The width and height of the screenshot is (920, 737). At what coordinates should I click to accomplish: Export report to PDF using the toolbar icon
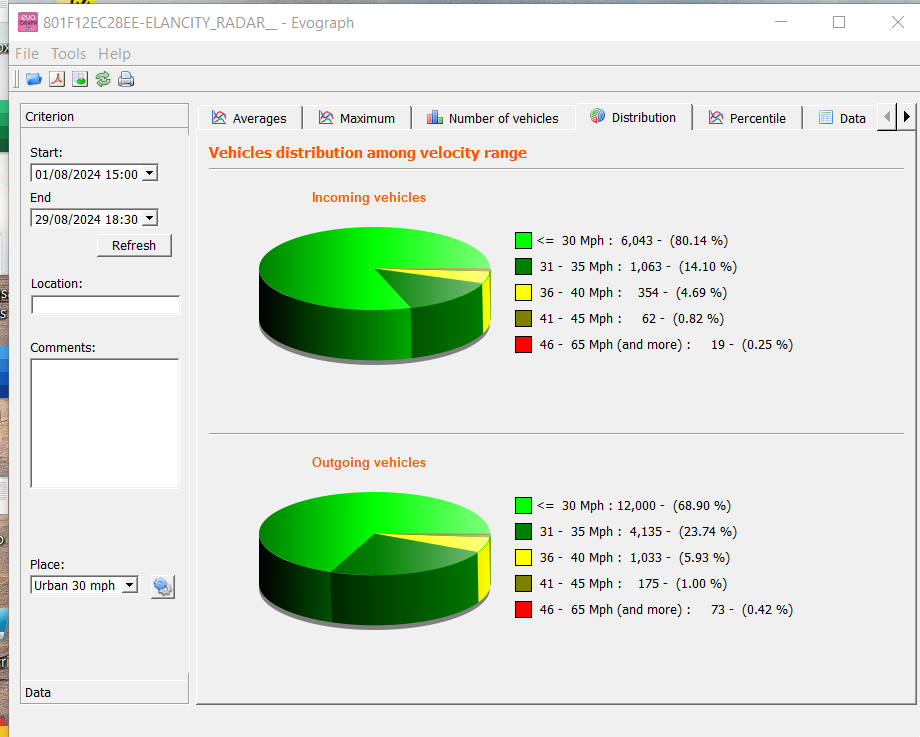click(x=57, y=79)
